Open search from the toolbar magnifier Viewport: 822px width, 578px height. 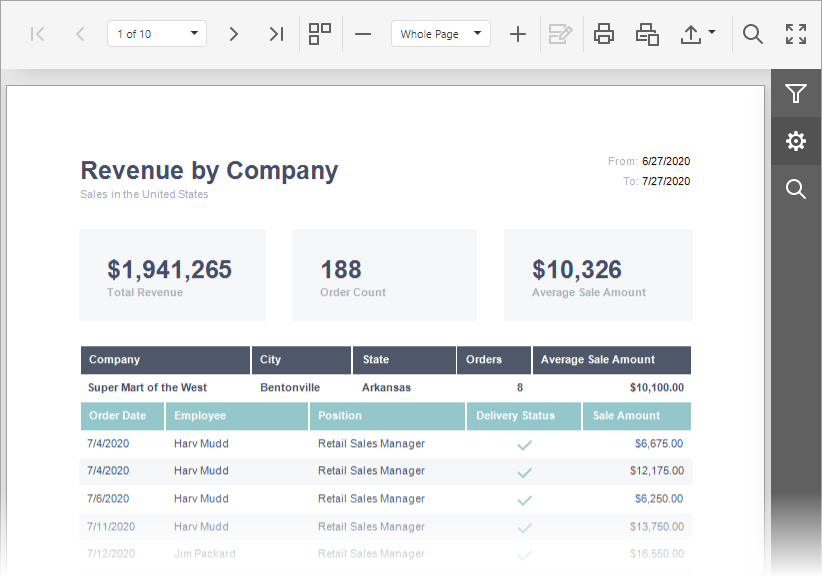pos(753,34)
